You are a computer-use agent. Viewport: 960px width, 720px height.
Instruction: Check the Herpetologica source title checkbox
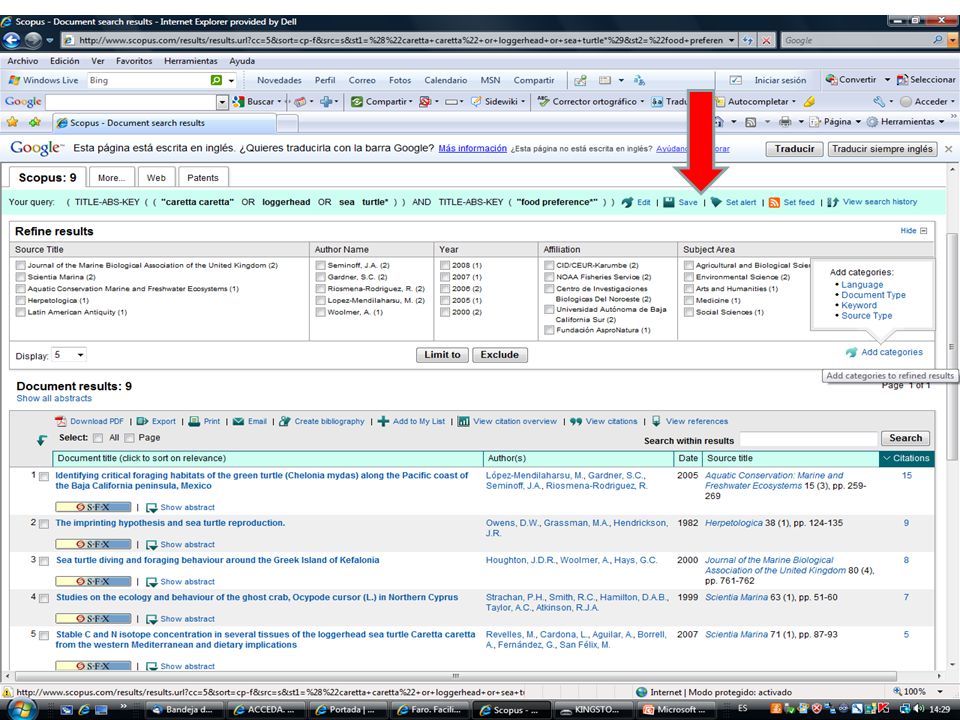(21, 301)
